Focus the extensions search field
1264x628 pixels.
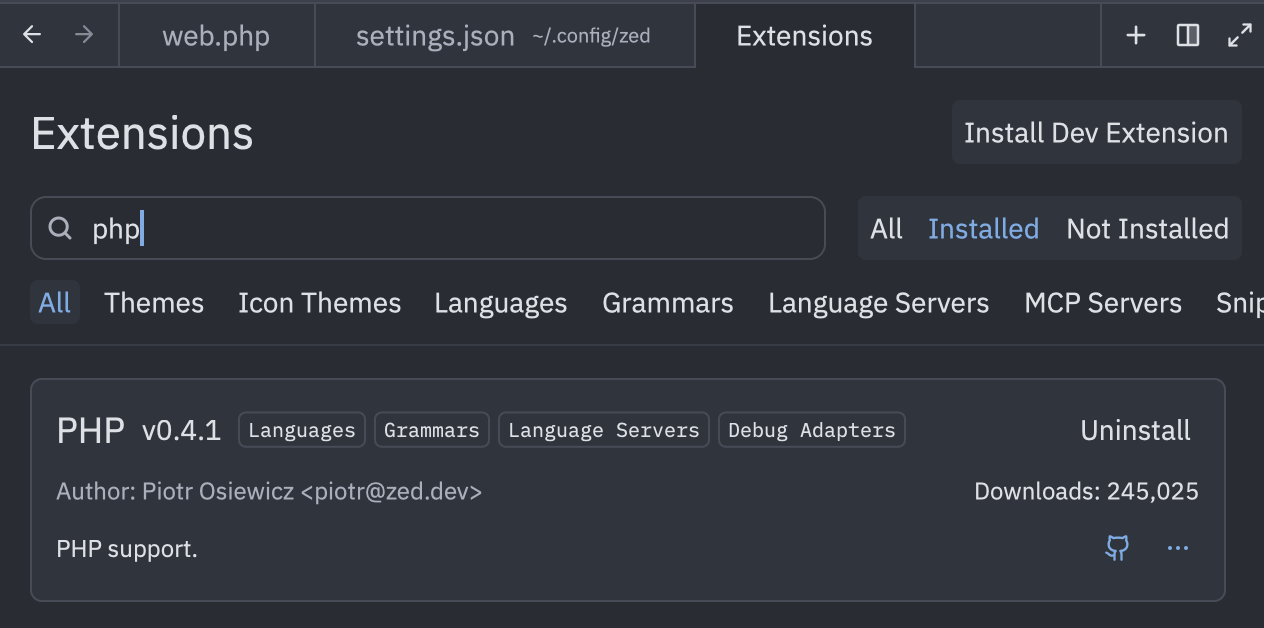click(x=428, y=228)
